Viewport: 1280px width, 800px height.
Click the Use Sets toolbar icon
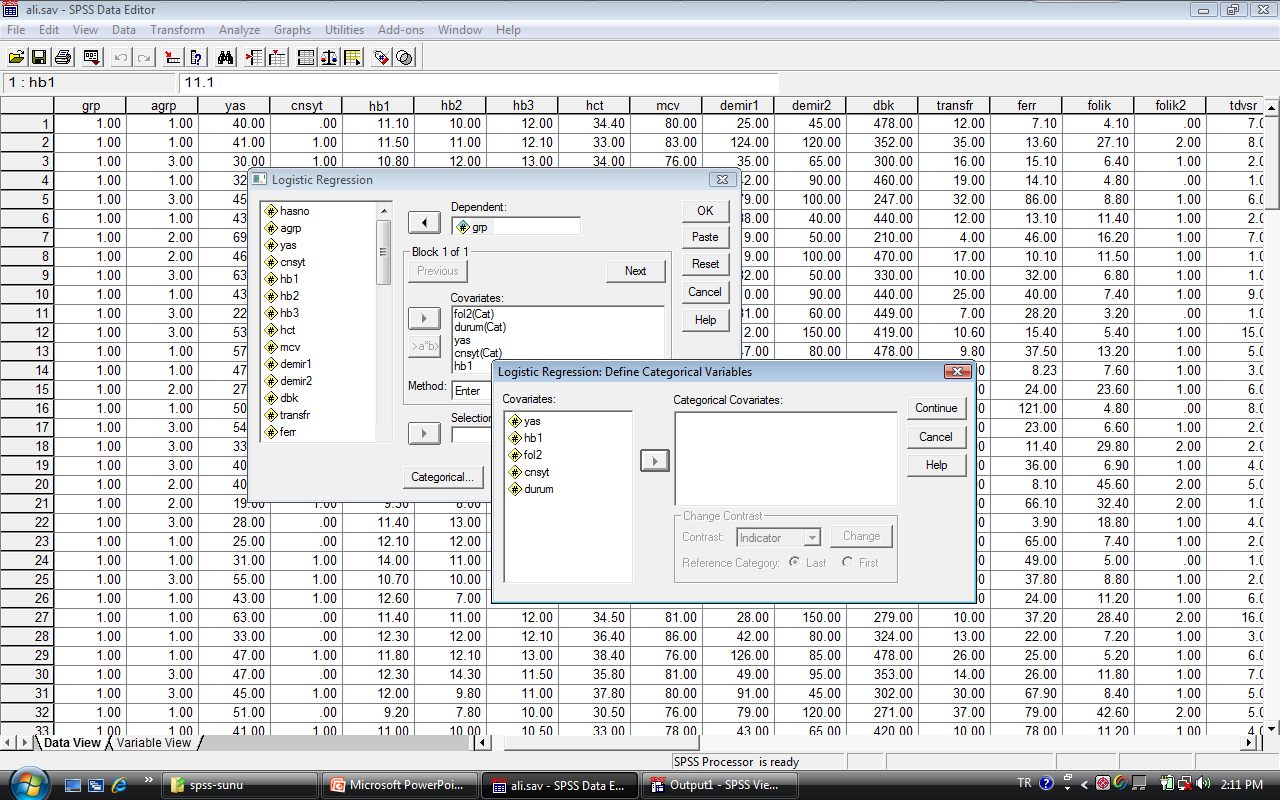click(x=404, y=57)
